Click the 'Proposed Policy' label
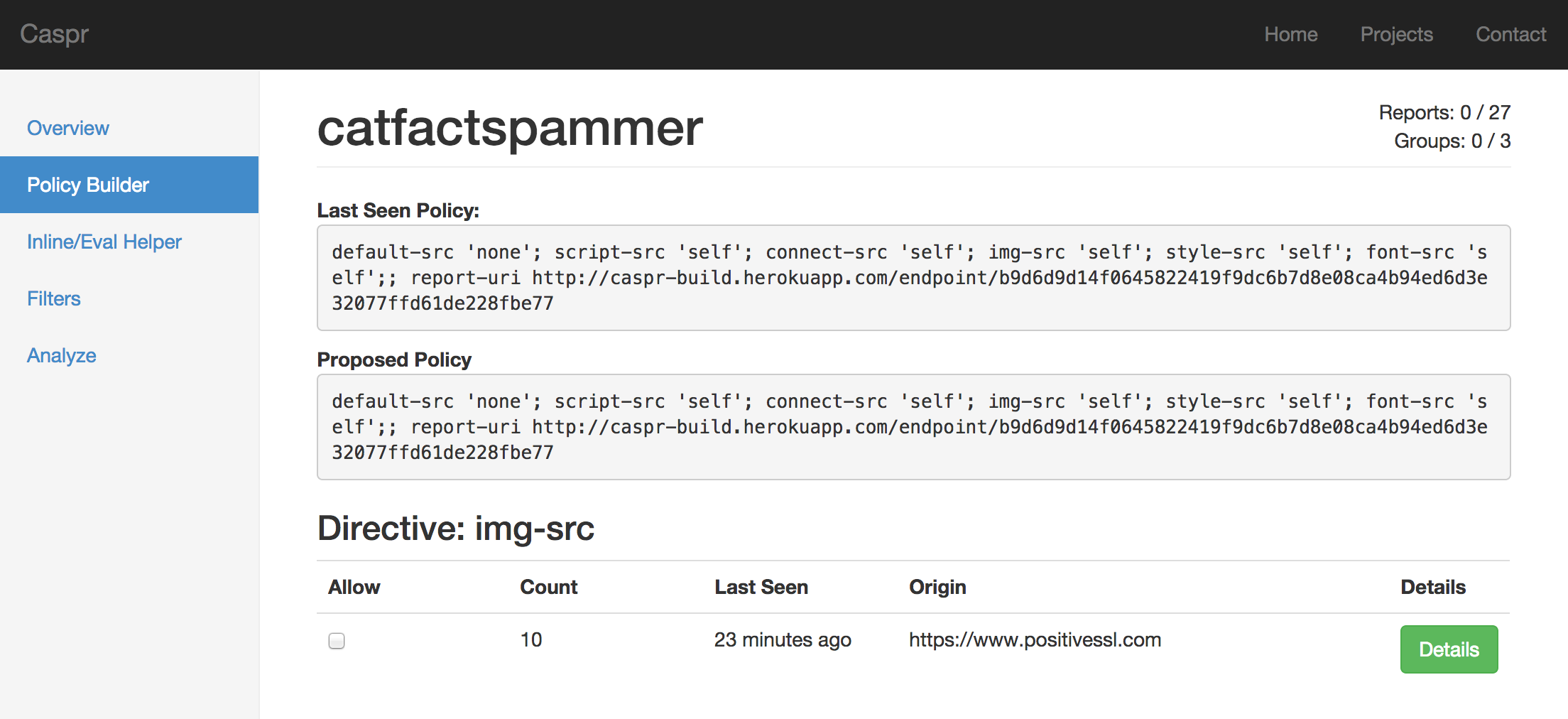Viewport: 1568px width, 719px height. click(394, 359)
